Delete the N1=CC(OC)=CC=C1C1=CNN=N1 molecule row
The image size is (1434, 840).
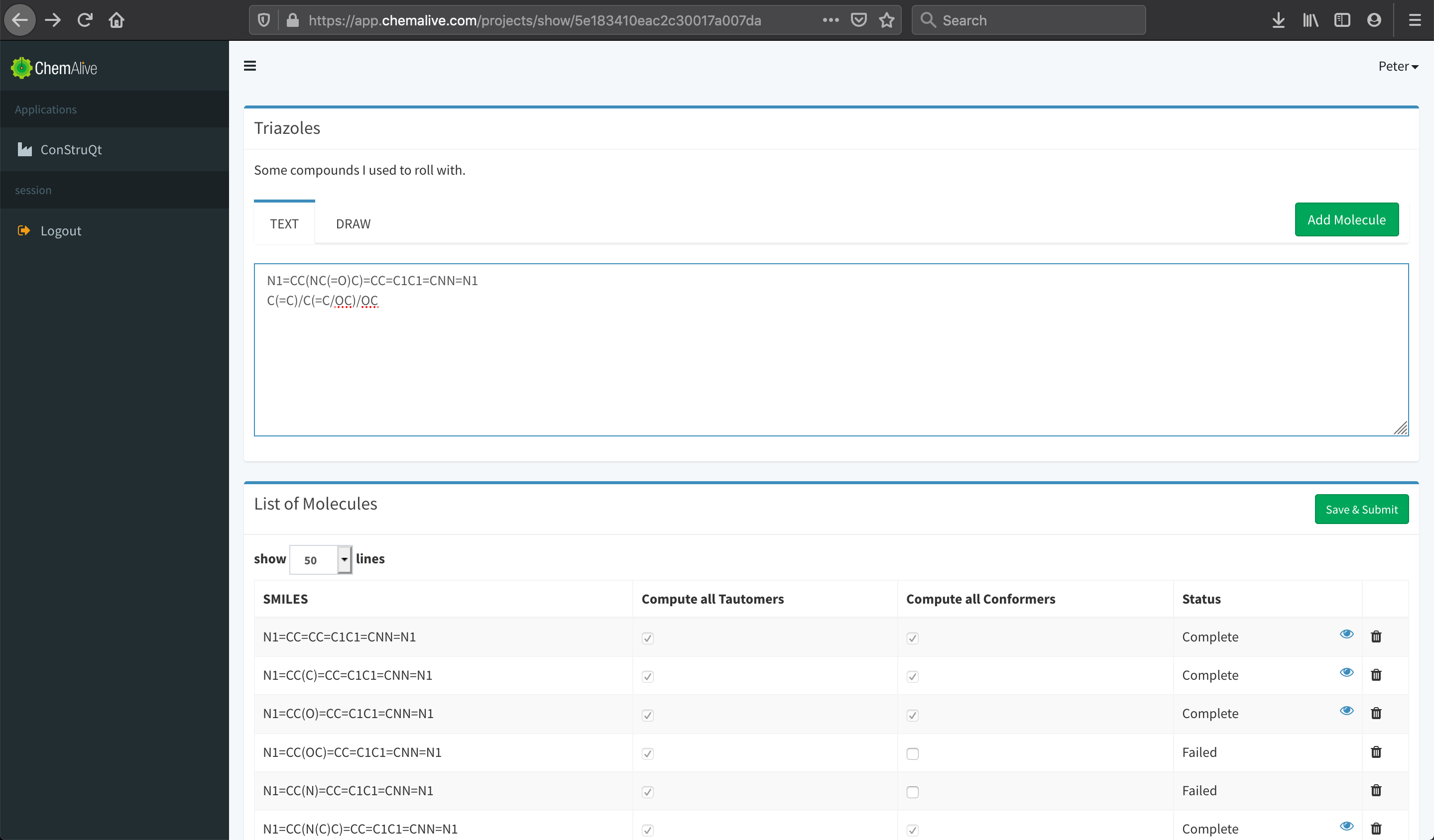pos(1376,752)
